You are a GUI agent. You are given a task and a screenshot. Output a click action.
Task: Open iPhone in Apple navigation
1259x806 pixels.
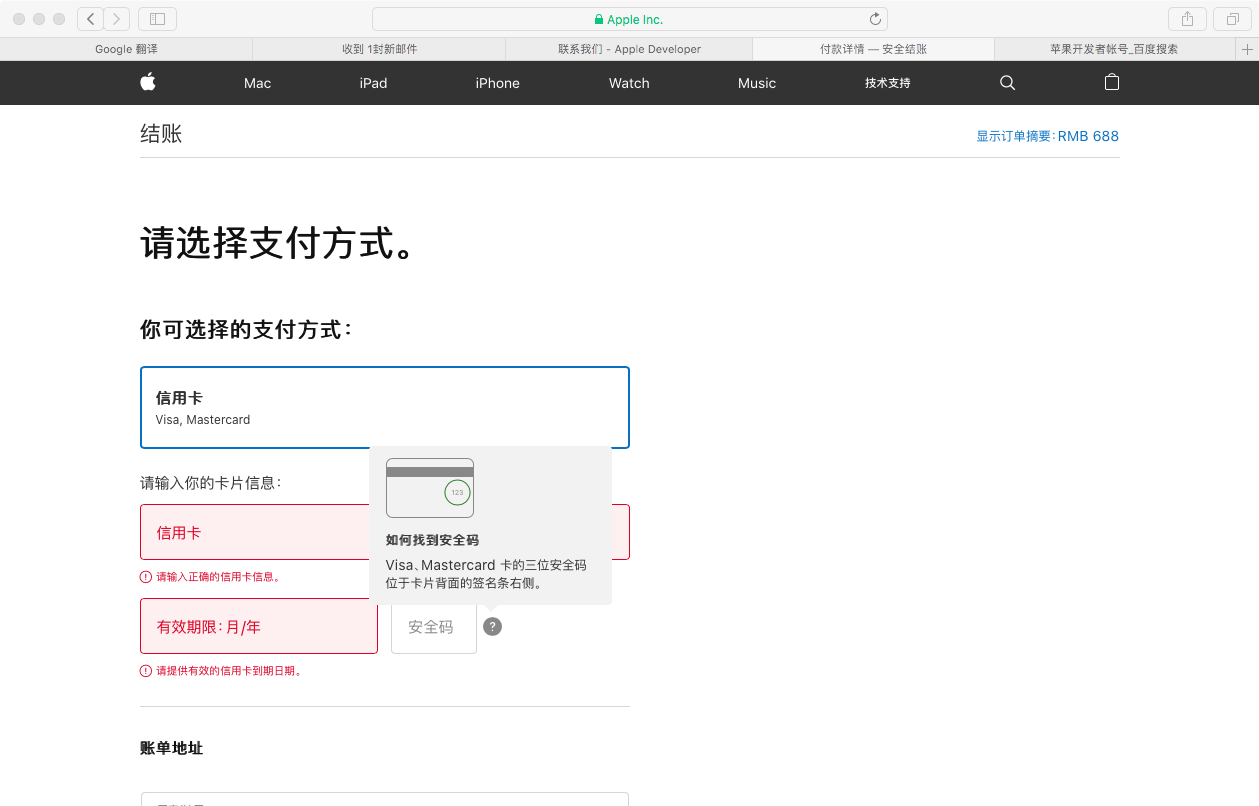[x=497, y=83]
